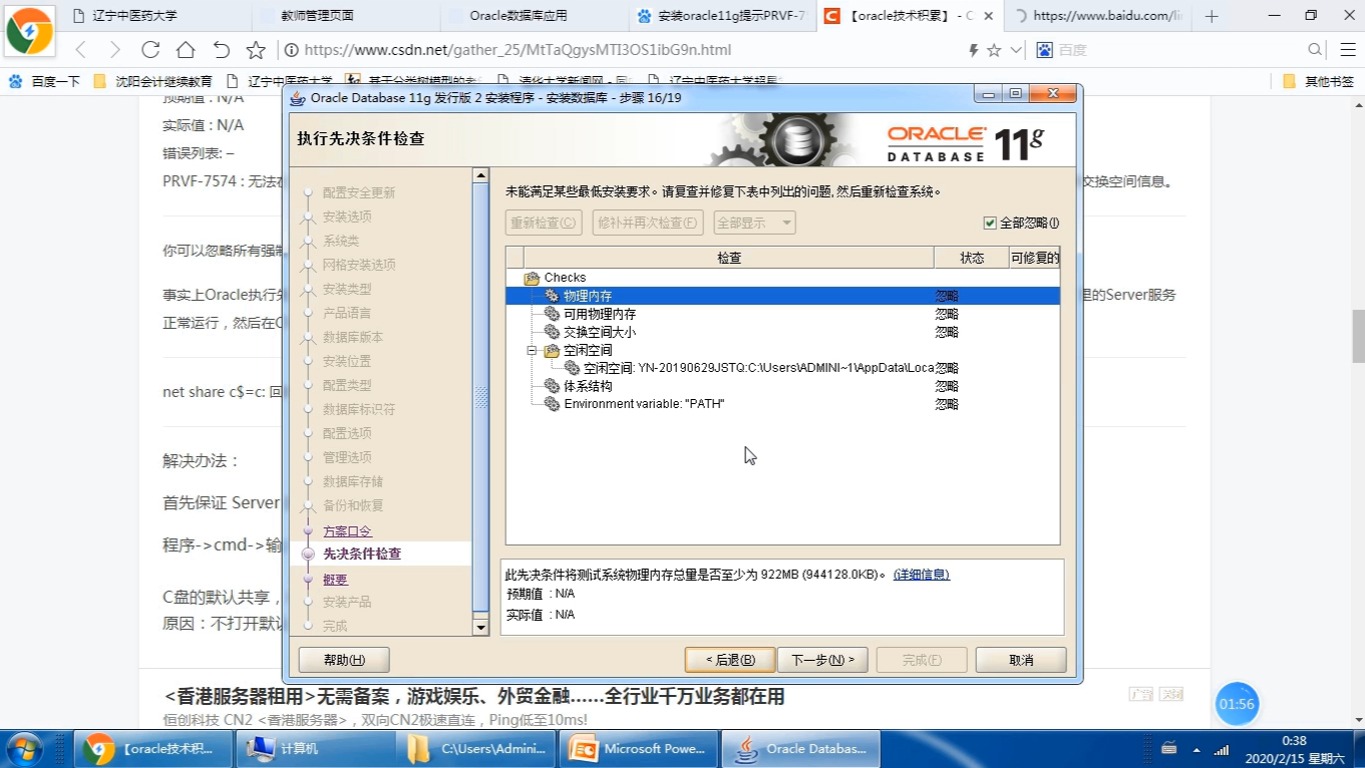Collapse the 空闲空间 tree node
This screenshot has height=768, width=1365.
tap(532, 350)
